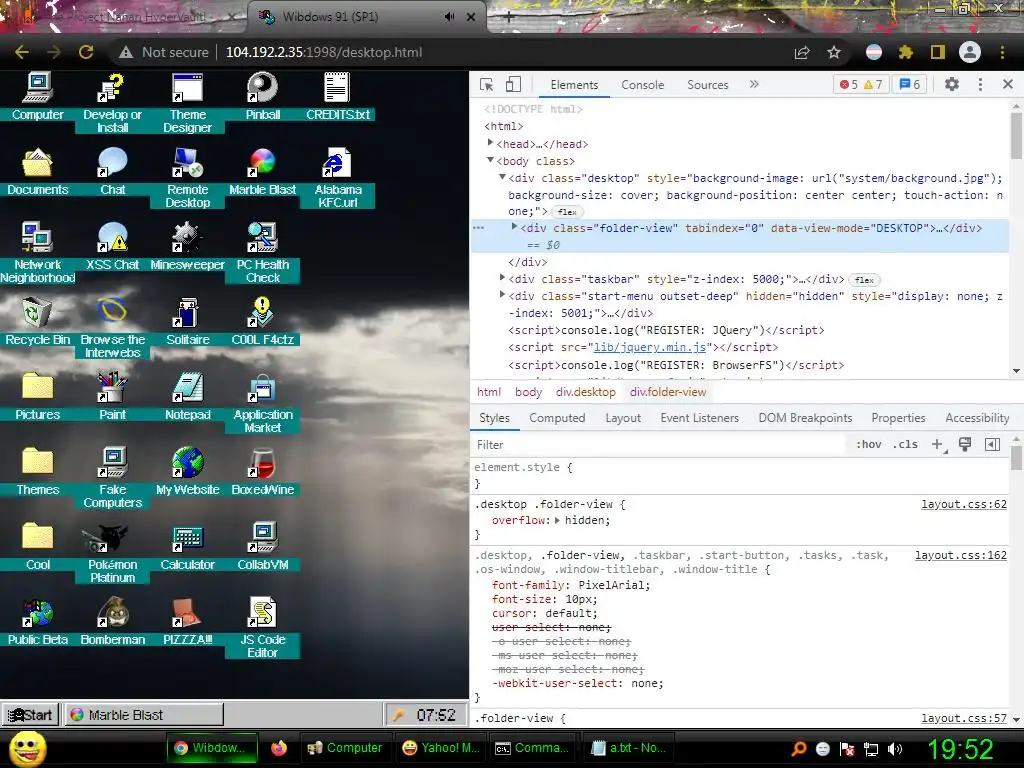The width and height of the screenshot is (1024, 768).
Task: Activate DevTools inspect element picker
Action: pyautogui.click(x=487, y=84)
